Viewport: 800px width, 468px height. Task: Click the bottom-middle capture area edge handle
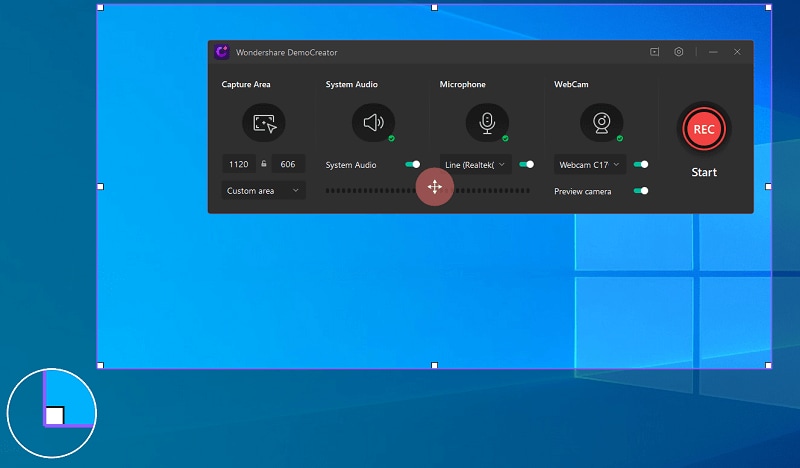[x=435, y=365]
